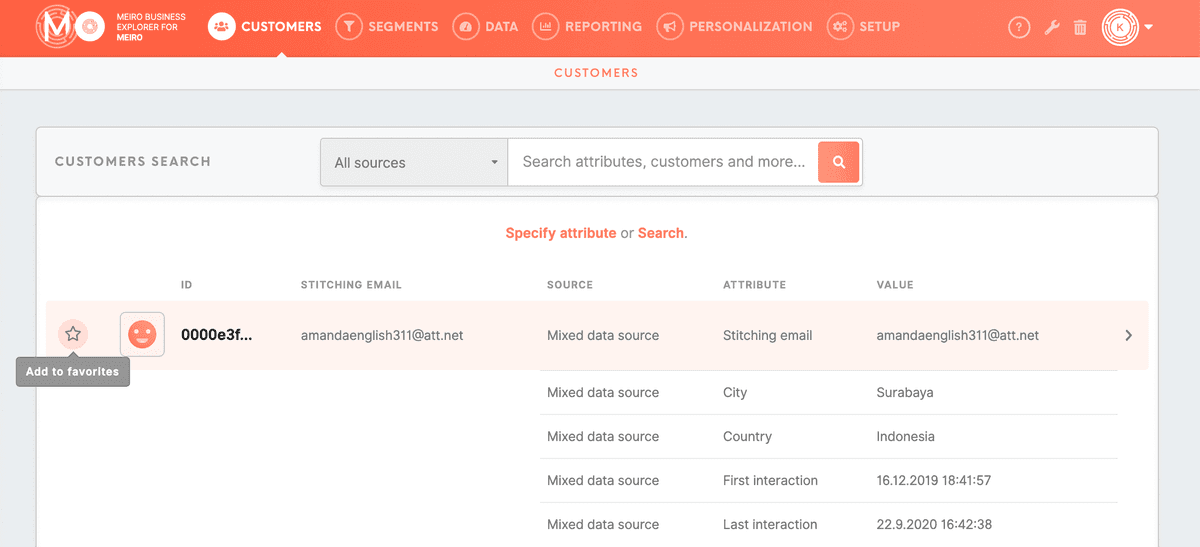Click the Customers sub-tab label

[596, 73]
